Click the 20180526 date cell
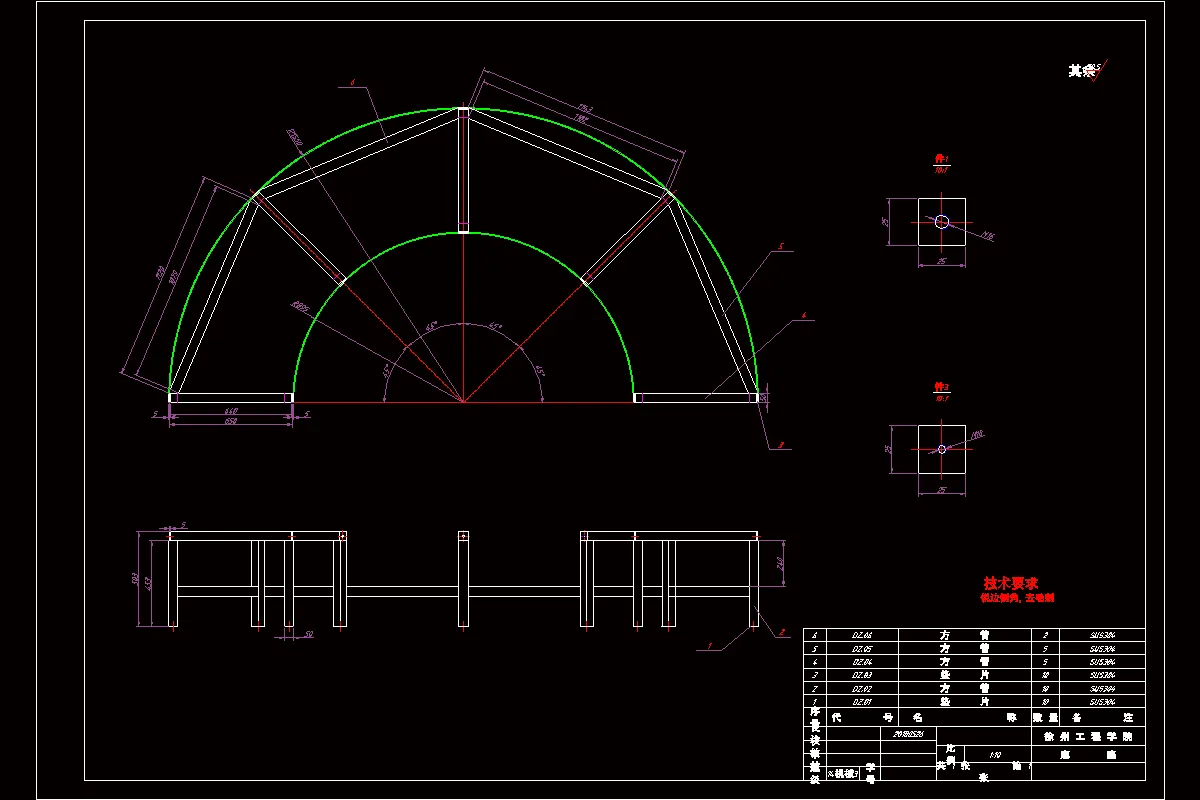Viewport: 1200px width, 800px height. [x=908, y=733]
